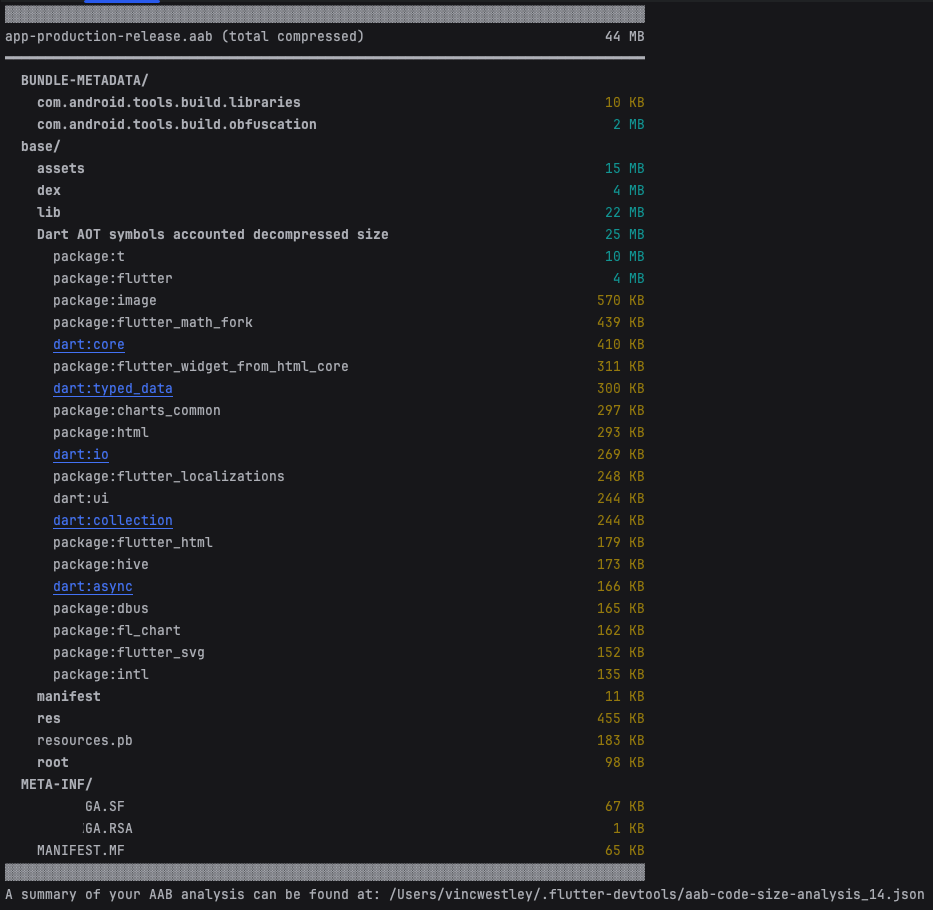Screen dimensions: 933x910
Task: Click the MANIFEST.MF entry
Action: tap(81, 851)
